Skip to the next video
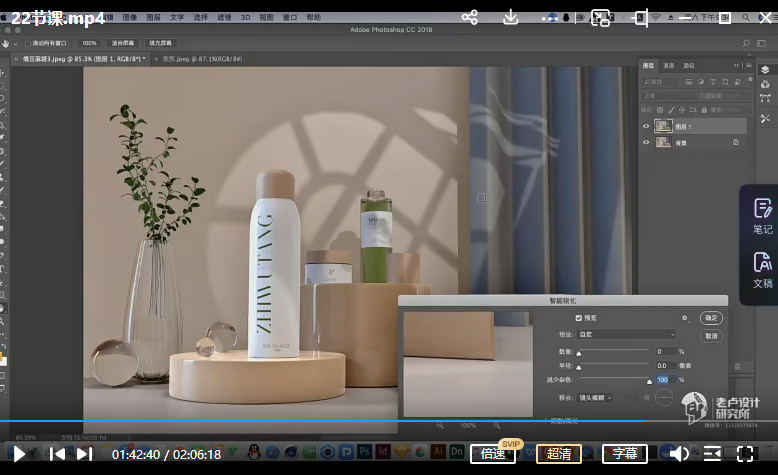This screenshot has height=475, width=778. [x=85, y=454]
